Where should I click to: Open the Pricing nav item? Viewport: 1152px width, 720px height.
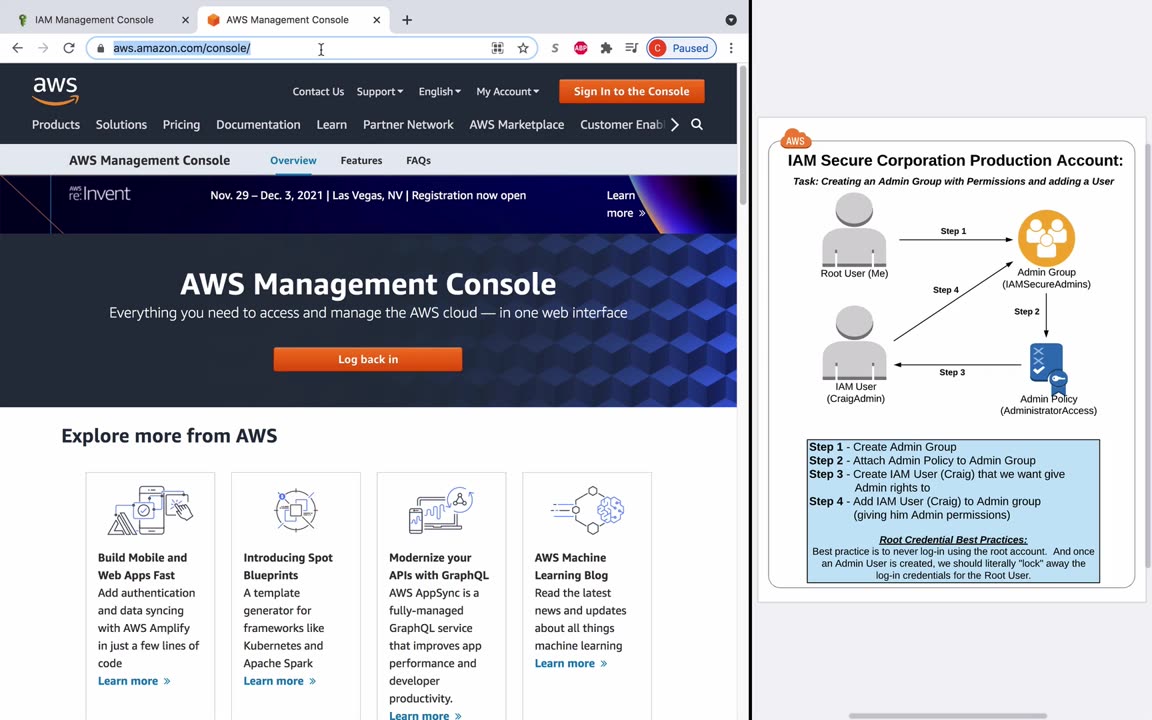[181, 124]
